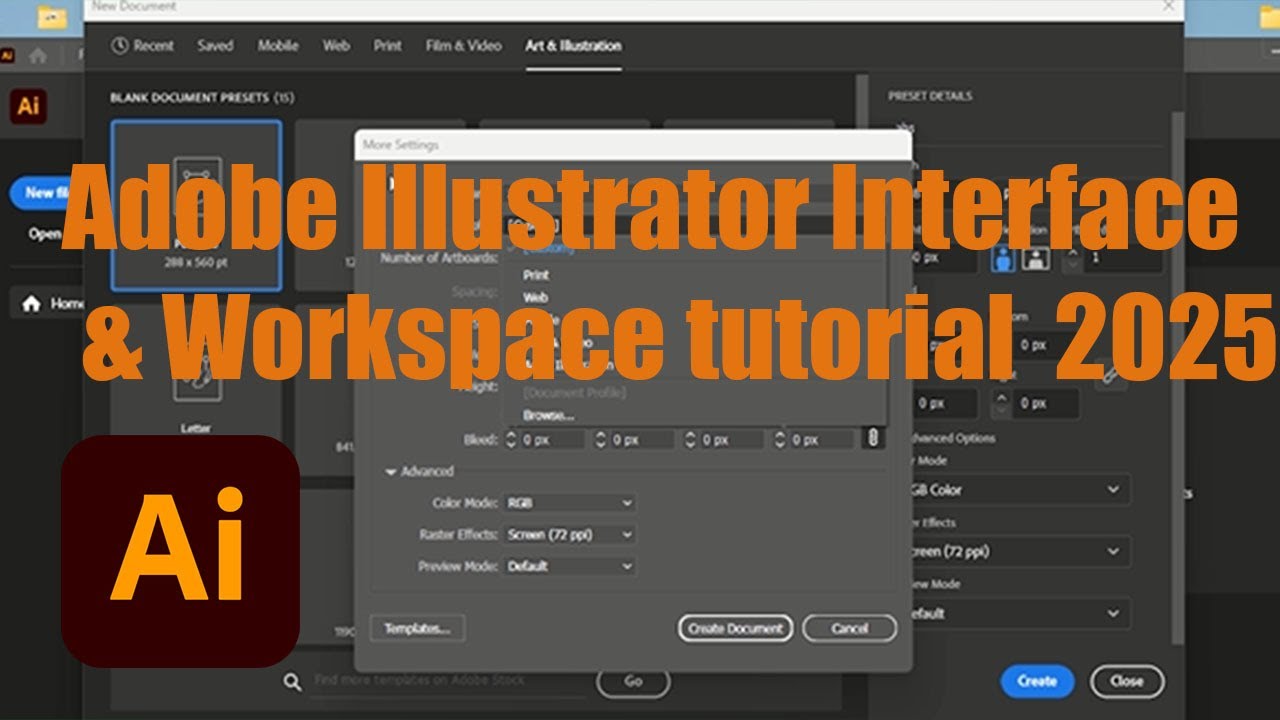Open the Web tab in New Document
Screen dimensions: 1280x720
(336, 45)
